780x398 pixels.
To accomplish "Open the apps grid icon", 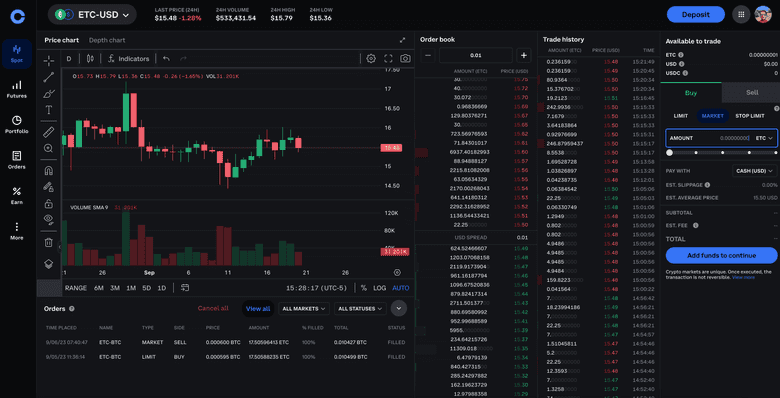I will click(741, 14).
